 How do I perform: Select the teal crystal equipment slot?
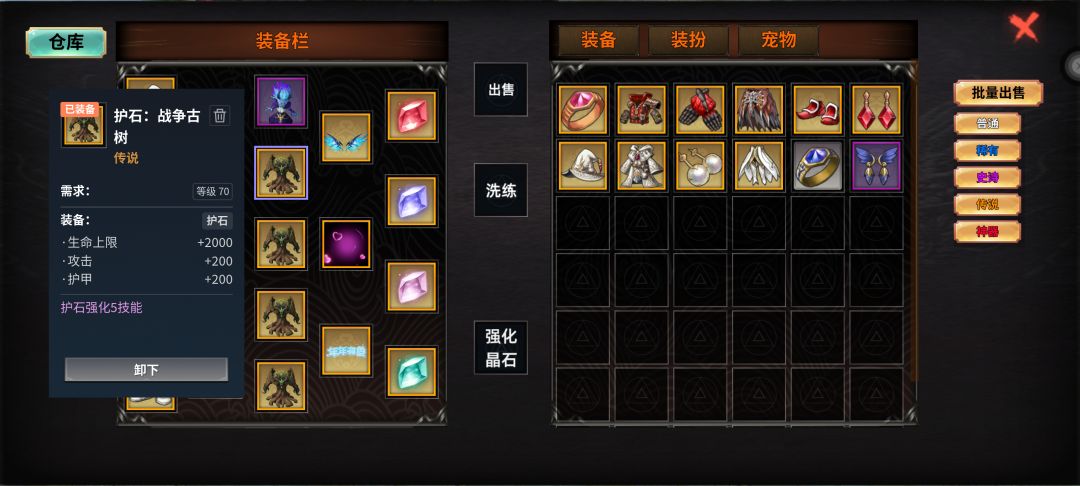click(412, 372)
